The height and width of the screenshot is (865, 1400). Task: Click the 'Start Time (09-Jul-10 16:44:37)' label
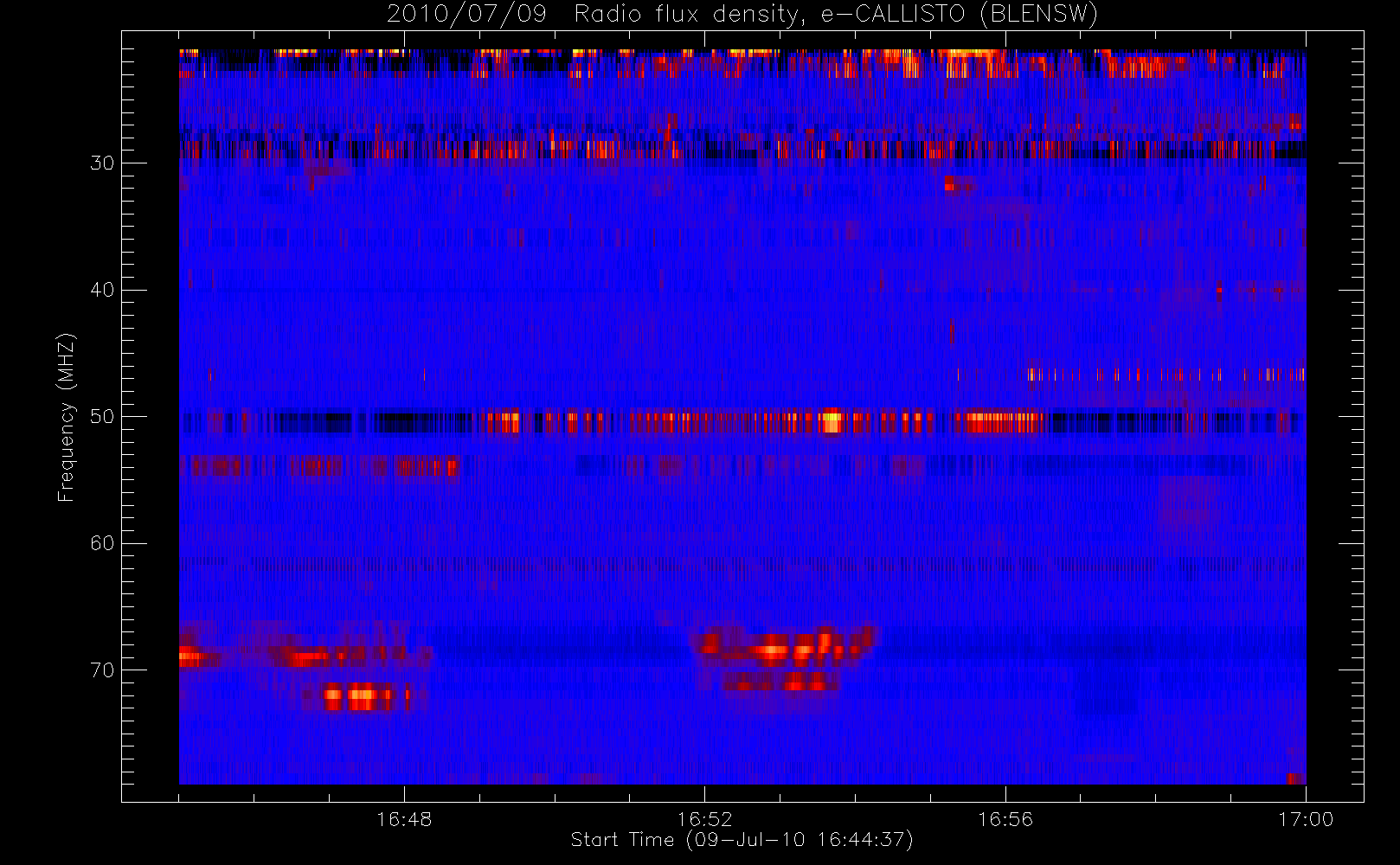point(742,840)
